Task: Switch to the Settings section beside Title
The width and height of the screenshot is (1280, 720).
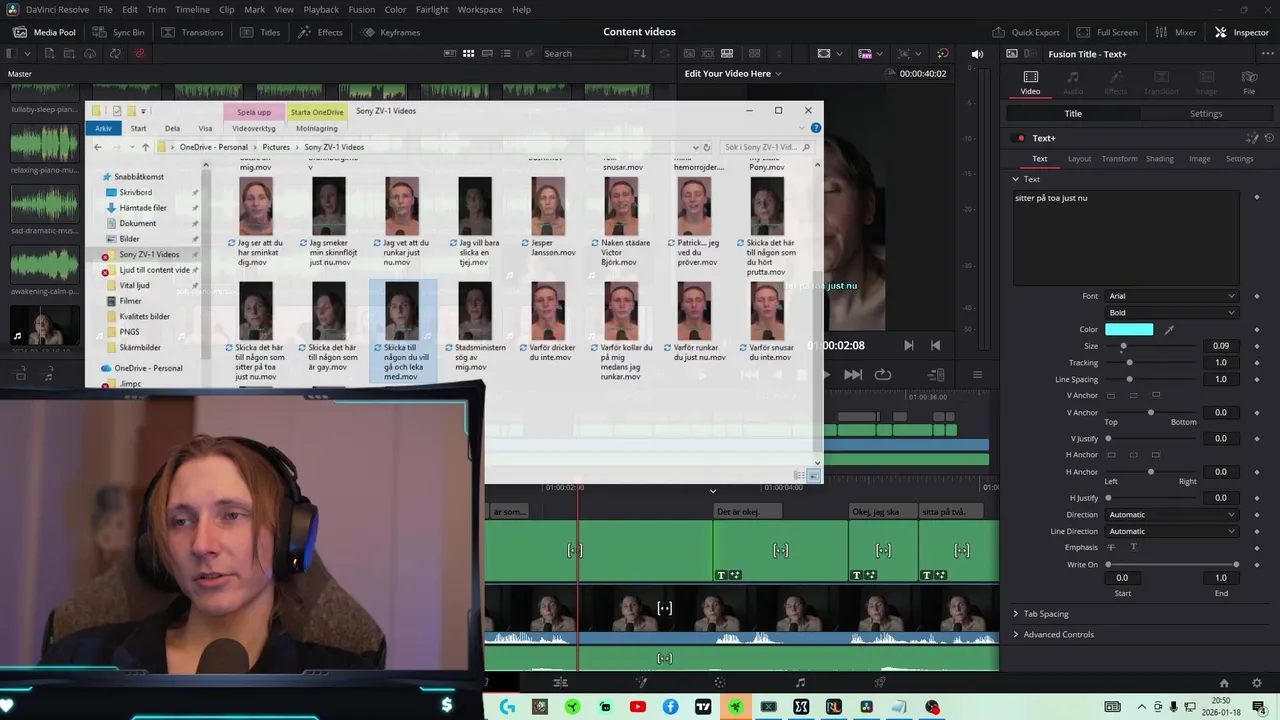Action: click(x=1205, y=113)
